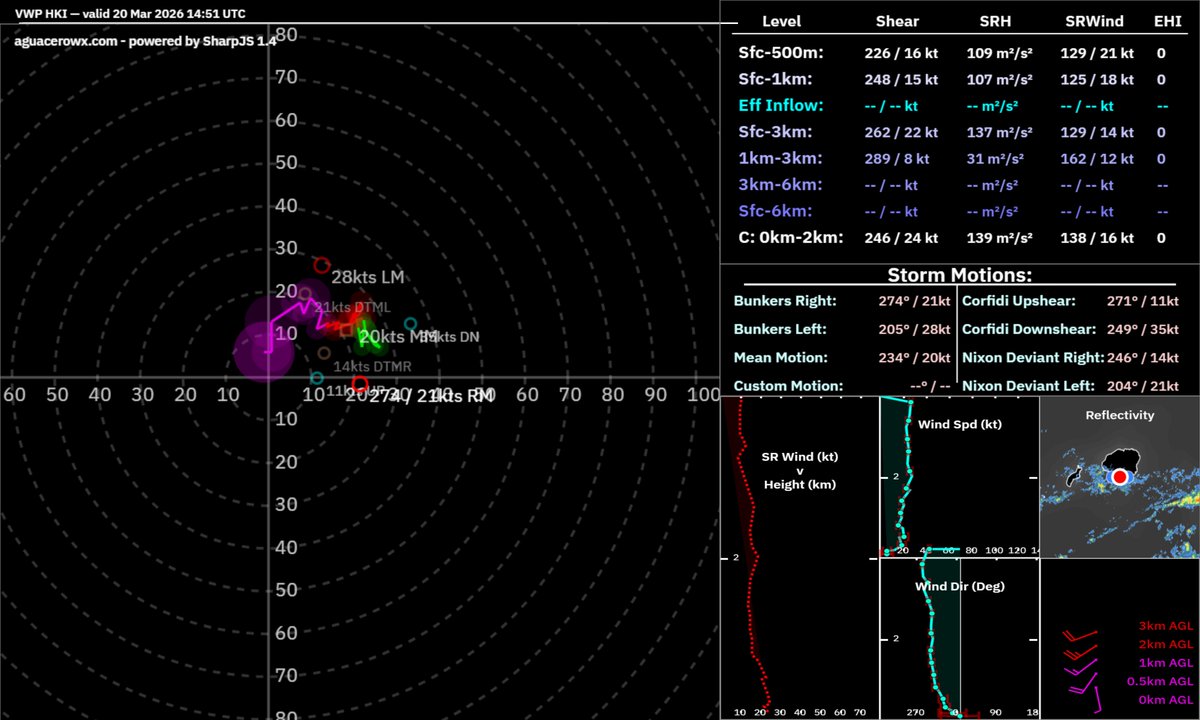The image size is (1200, 720).
Task: Select the 3km-6km row label
Action: tap(781, 185)
